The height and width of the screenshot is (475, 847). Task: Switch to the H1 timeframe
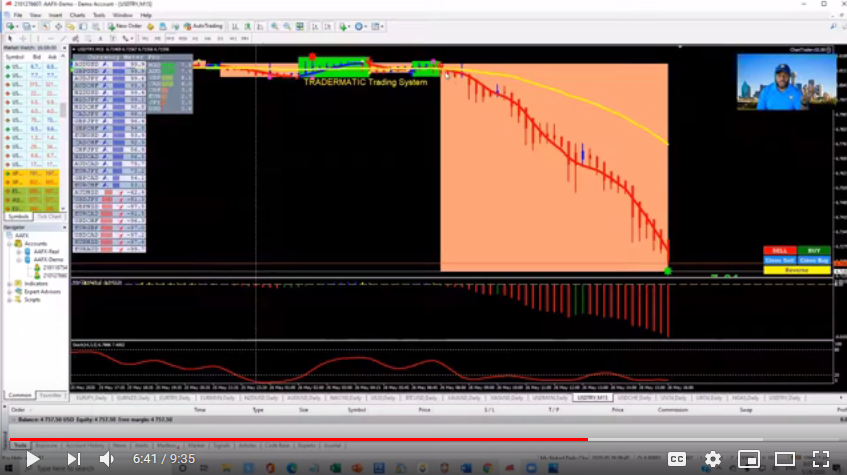click(195, 38)
